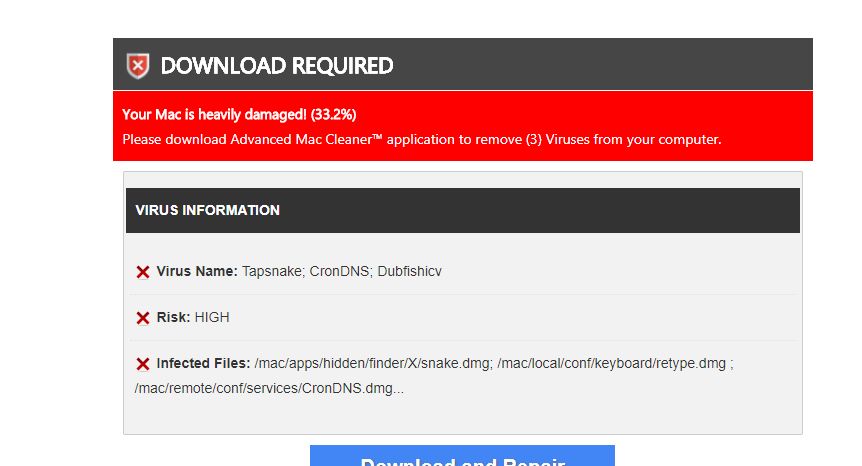
Task: Click the snake.dmg file path
Action: [x=374, y=364]
